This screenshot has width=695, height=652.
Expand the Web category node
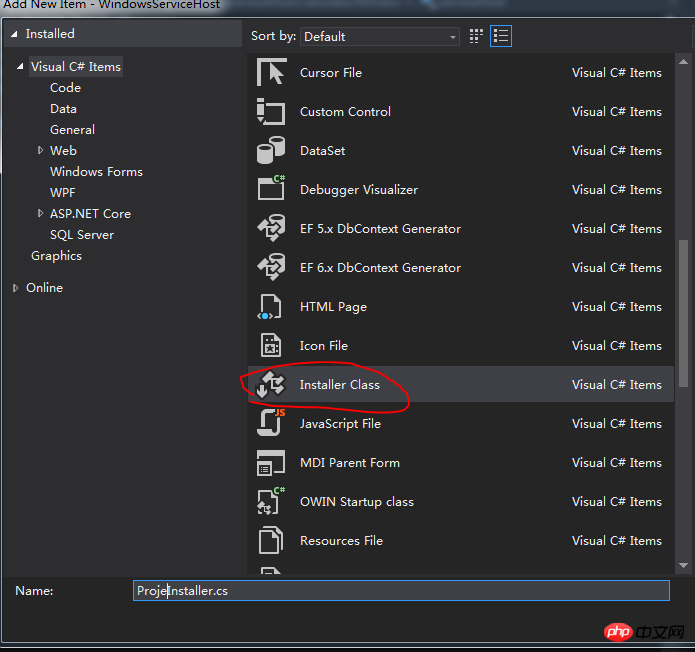click(40, 150)
